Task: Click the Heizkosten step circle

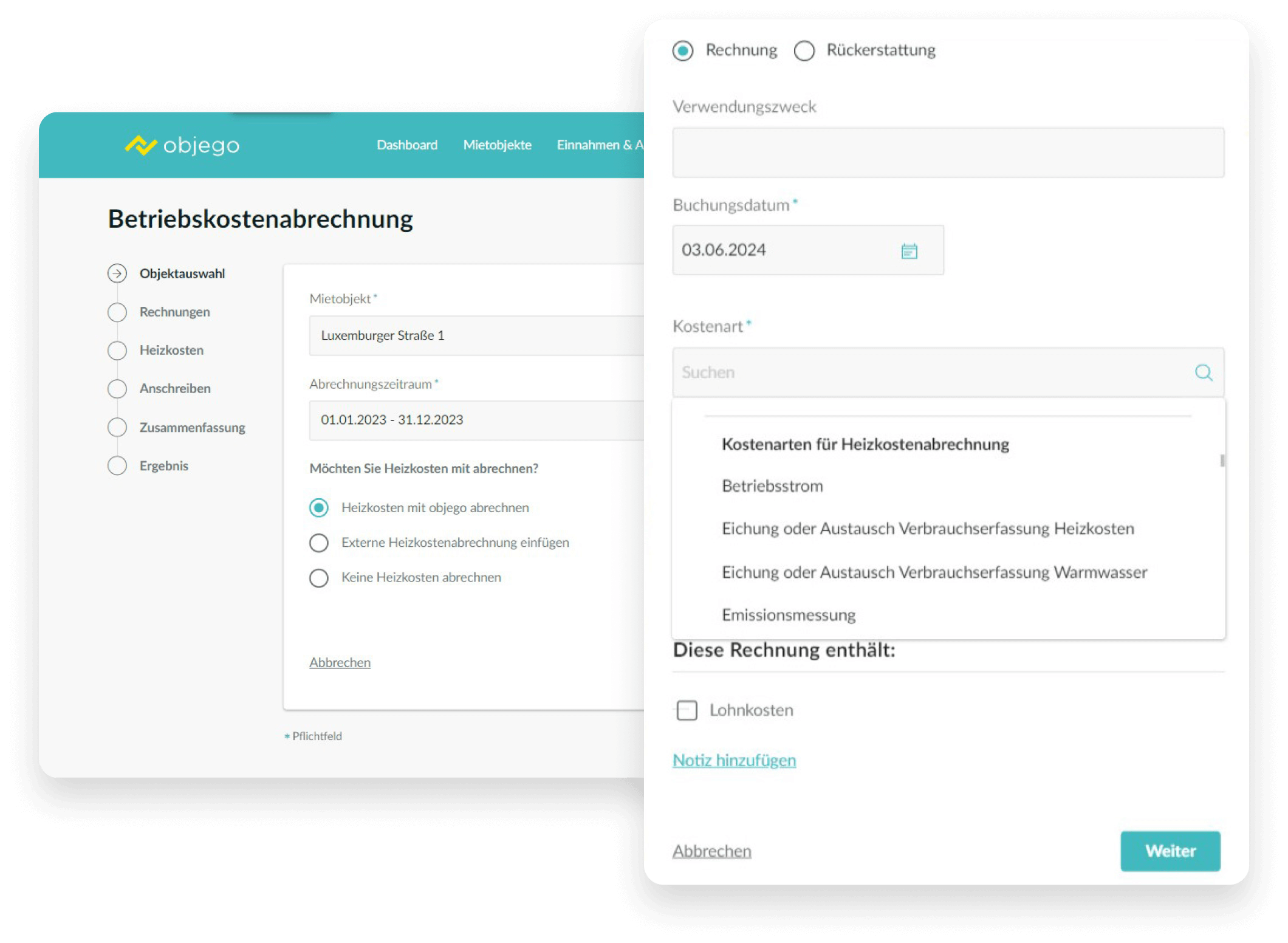Action: [x=117, y=351]
